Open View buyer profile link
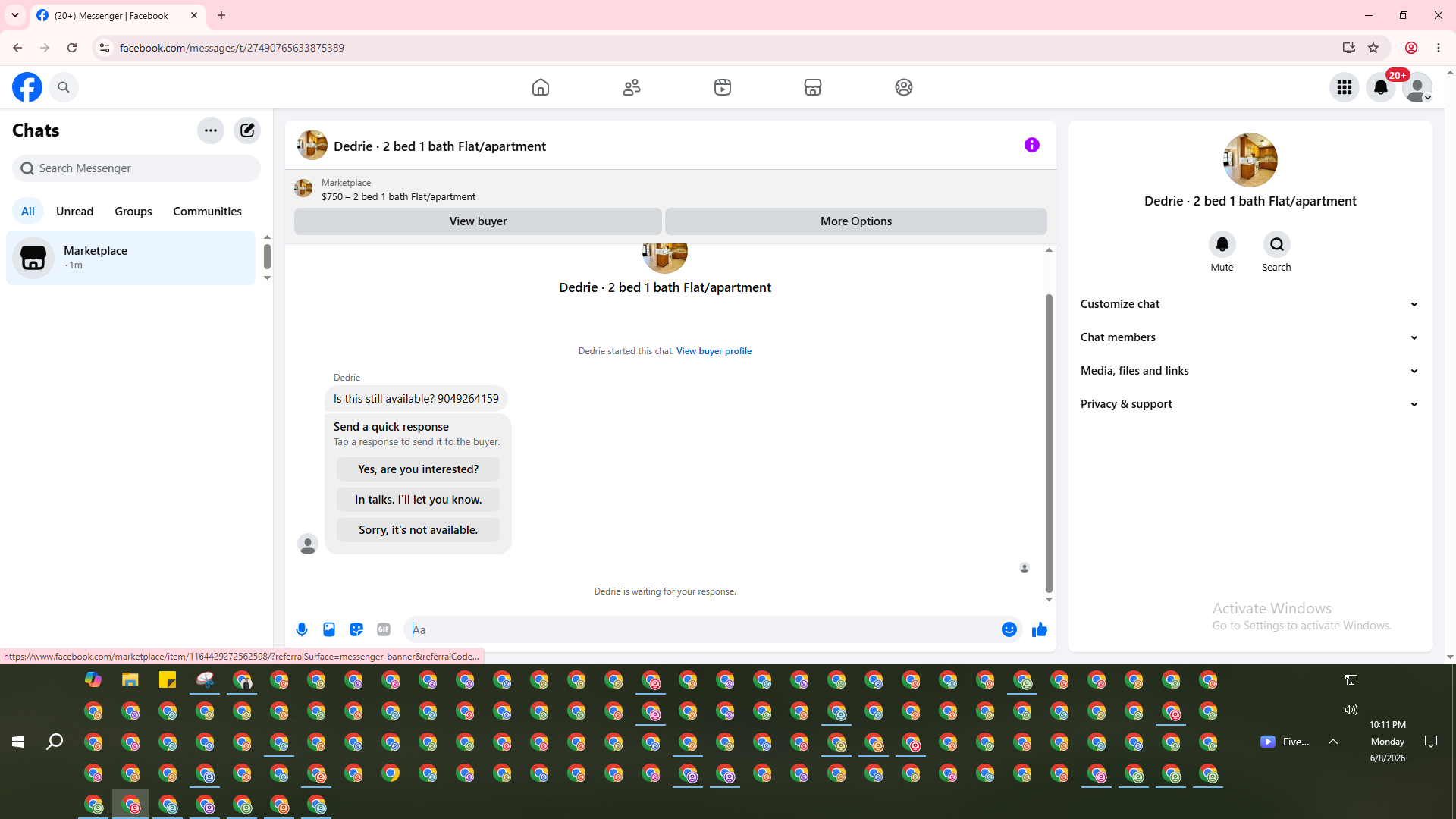1456x819 pixels. click(714, 351)
